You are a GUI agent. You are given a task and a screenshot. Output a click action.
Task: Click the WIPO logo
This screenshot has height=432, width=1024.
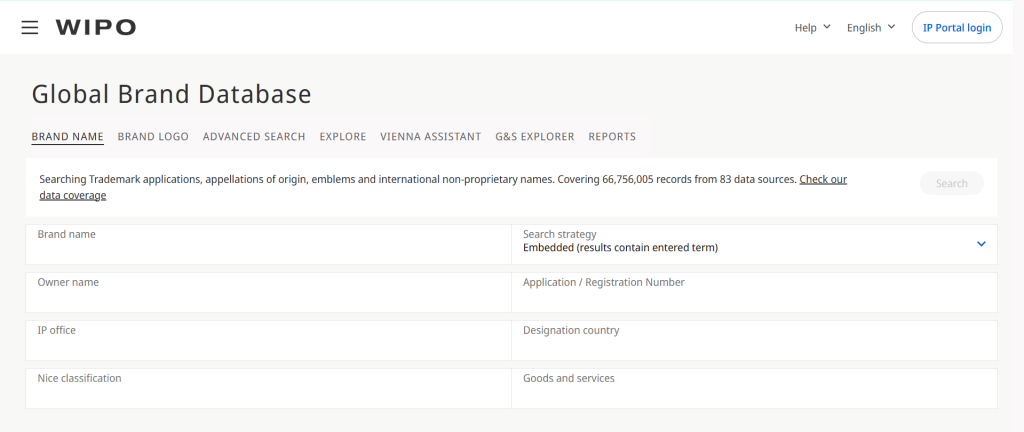(x=96, y=28)
